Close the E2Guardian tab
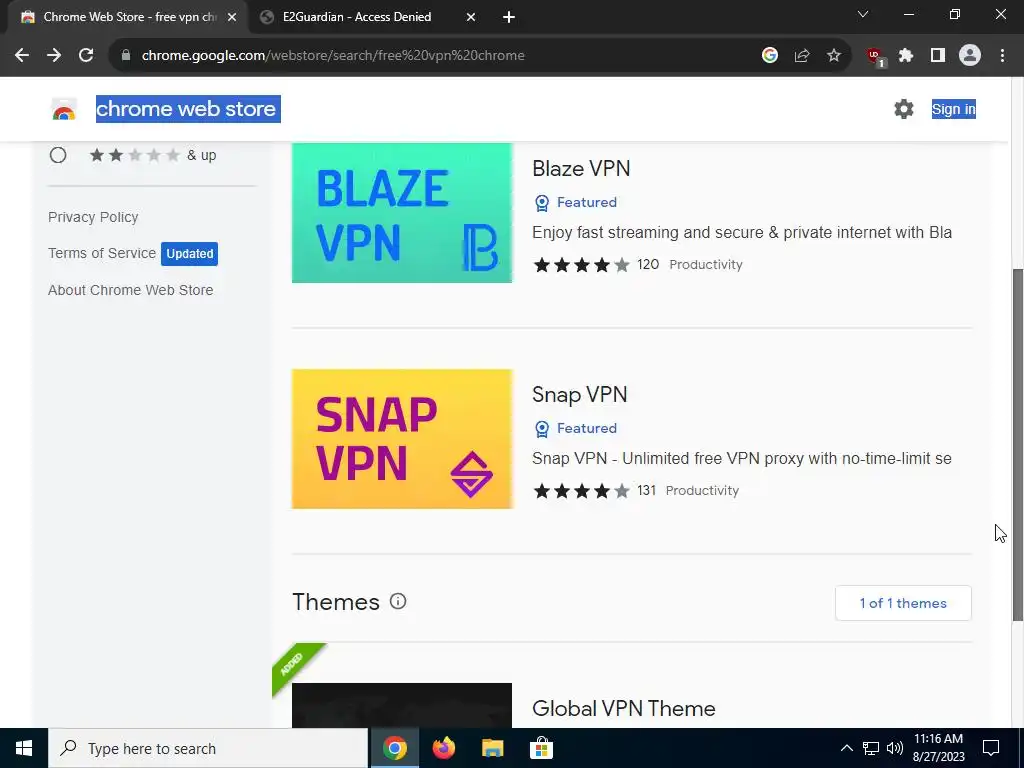 pos(471,18)
